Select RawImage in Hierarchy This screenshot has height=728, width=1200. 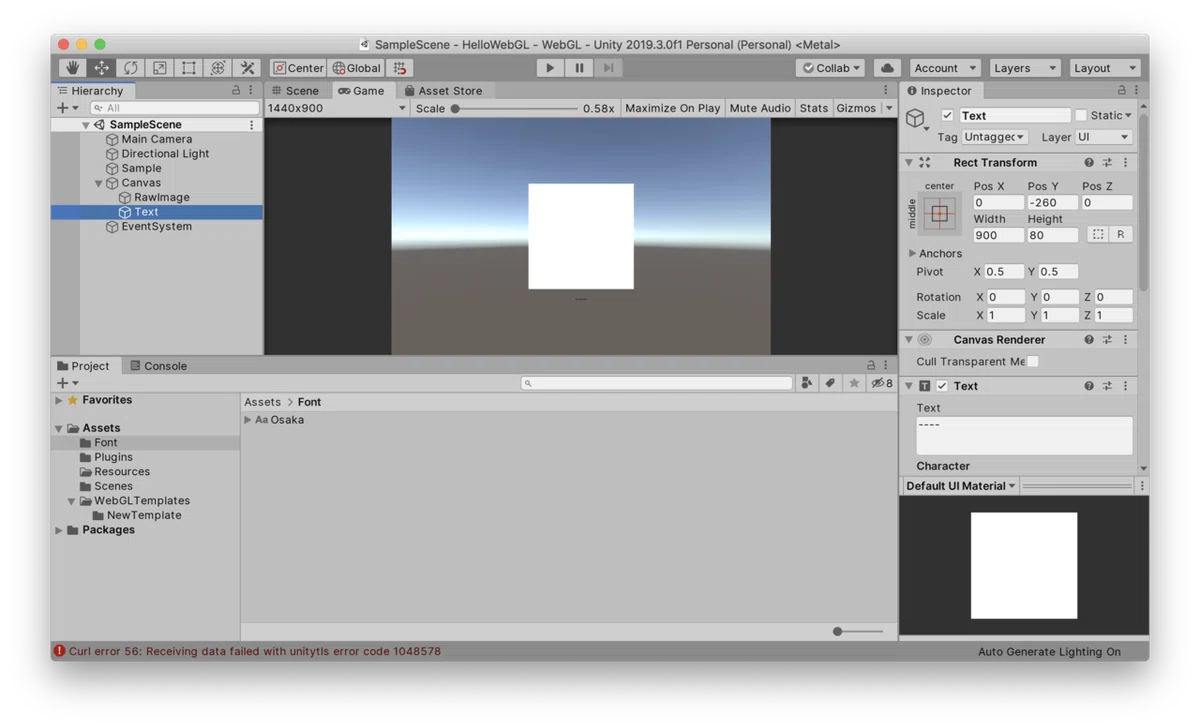(x=162, y=198)
